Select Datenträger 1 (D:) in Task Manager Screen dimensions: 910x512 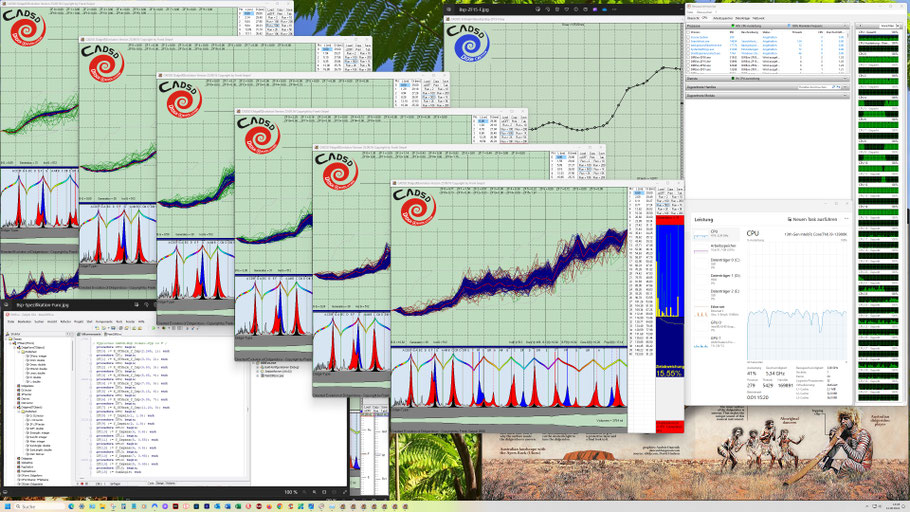[x=717, y=280]
